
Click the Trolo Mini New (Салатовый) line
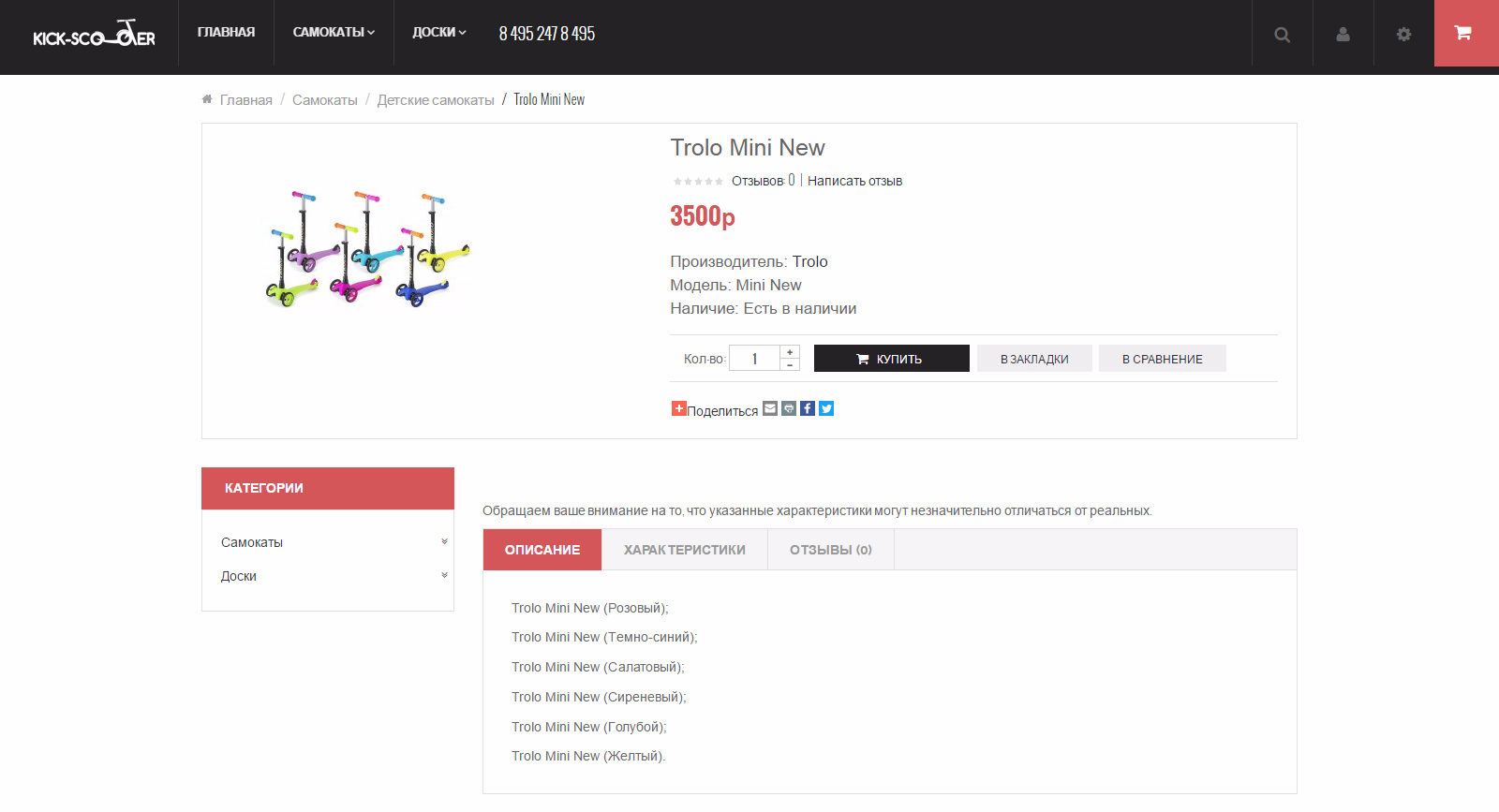click(x=598, y=667)
